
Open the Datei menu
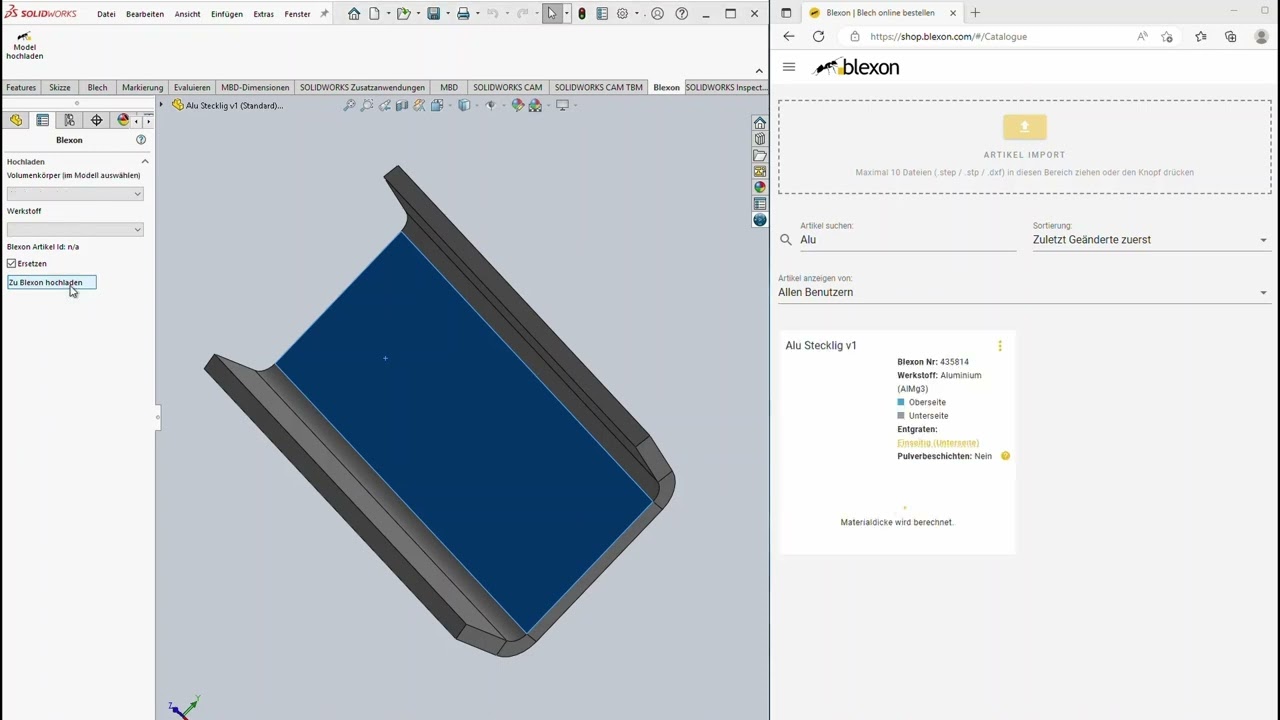pyautogui.click(x=106, y=14)
